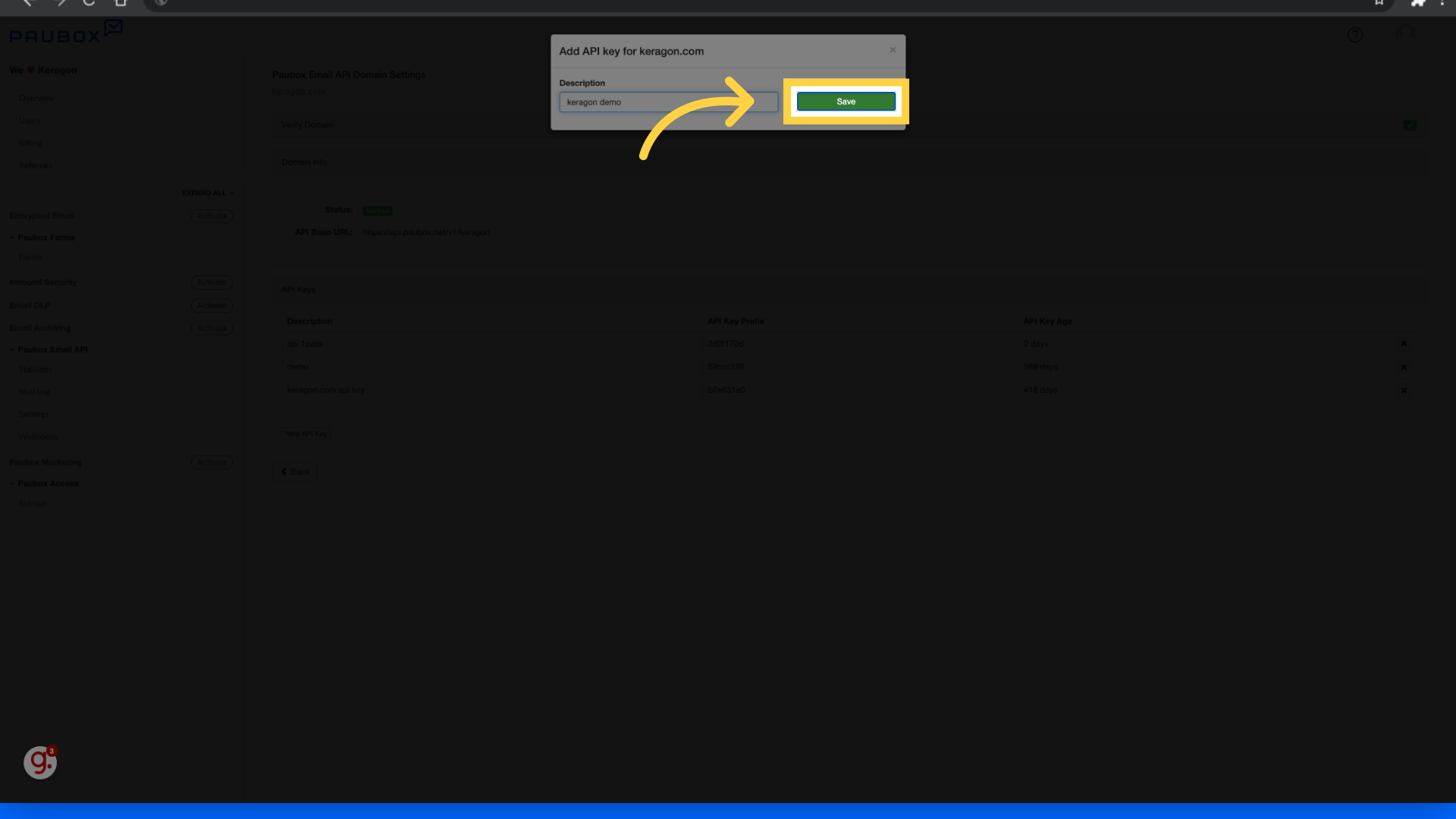
Task: Activate Inbound Security
Action: click(212, 283)
